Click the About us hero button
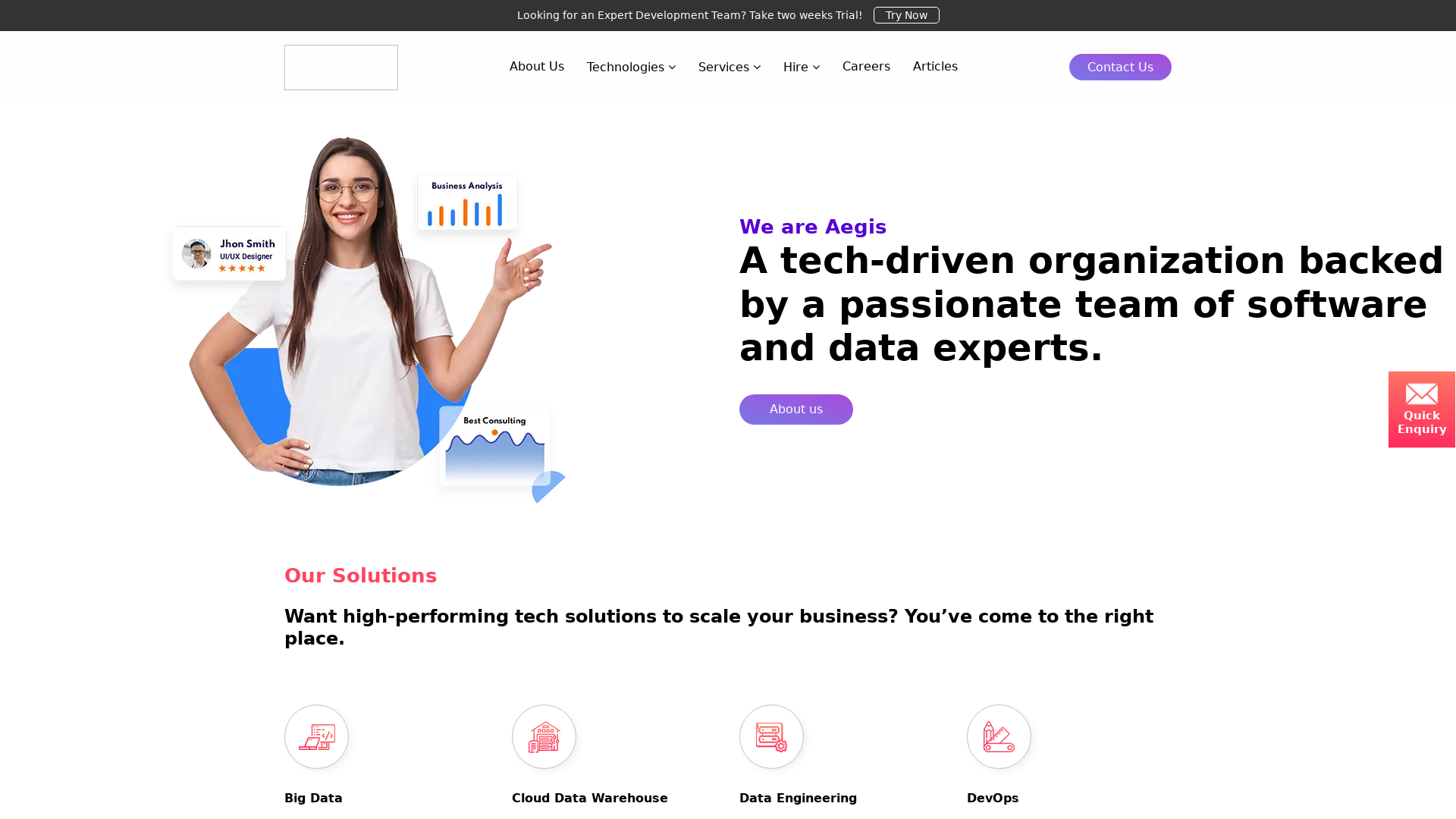This screenshot has width=1456, height=819. 795,409
